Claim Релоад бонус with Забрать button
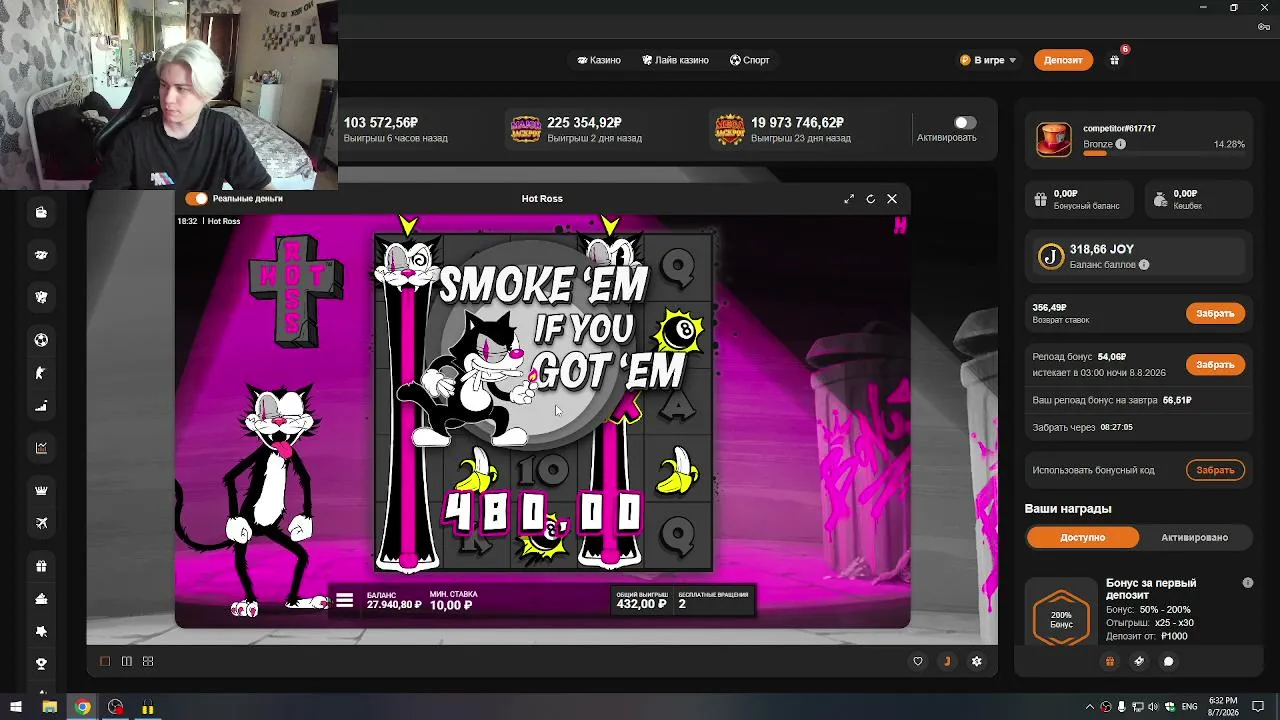 coord(1215,364)
